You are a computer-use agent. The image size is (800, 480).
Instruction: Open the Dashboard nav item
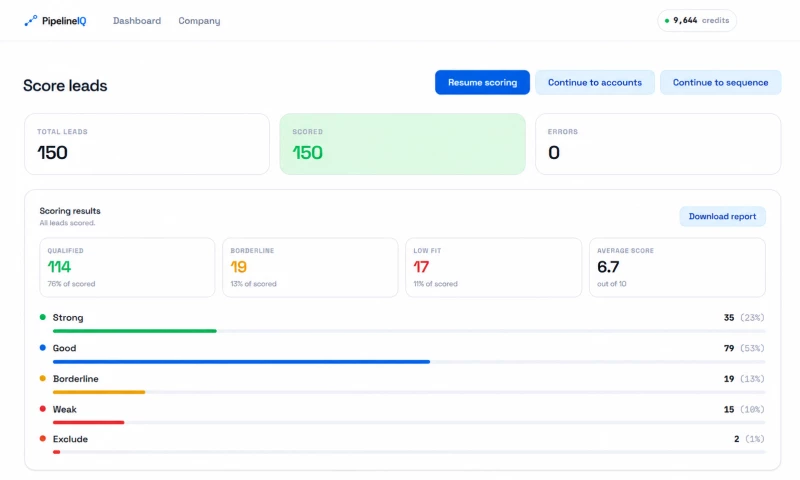[x=137, y=21]
